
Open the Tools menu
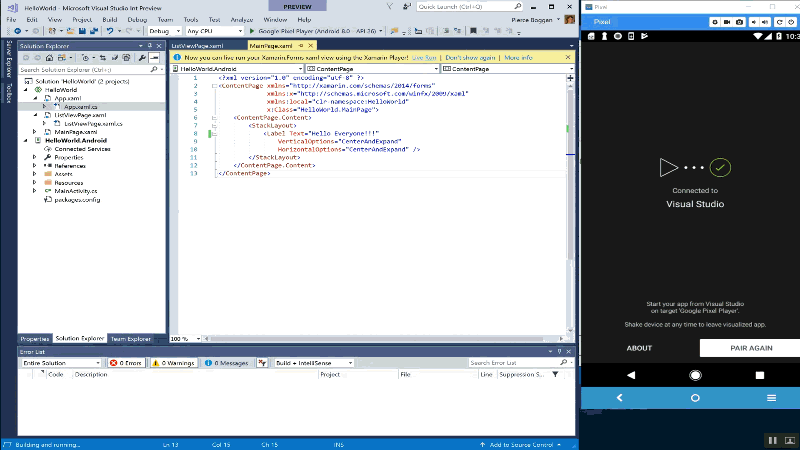(x=190, y=19)
